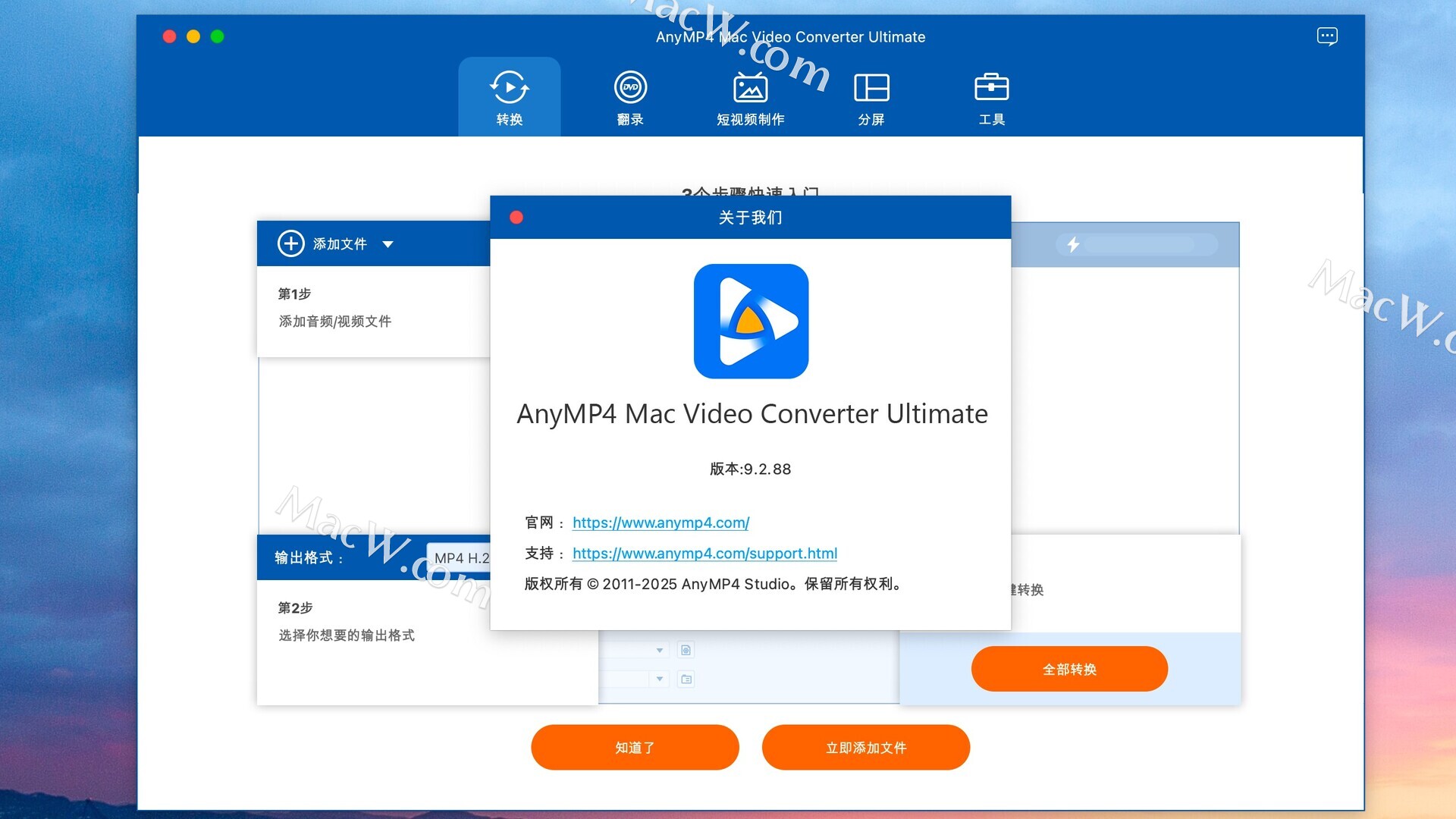Open the feedback message icon in title bar

(x=1327, y=36)
